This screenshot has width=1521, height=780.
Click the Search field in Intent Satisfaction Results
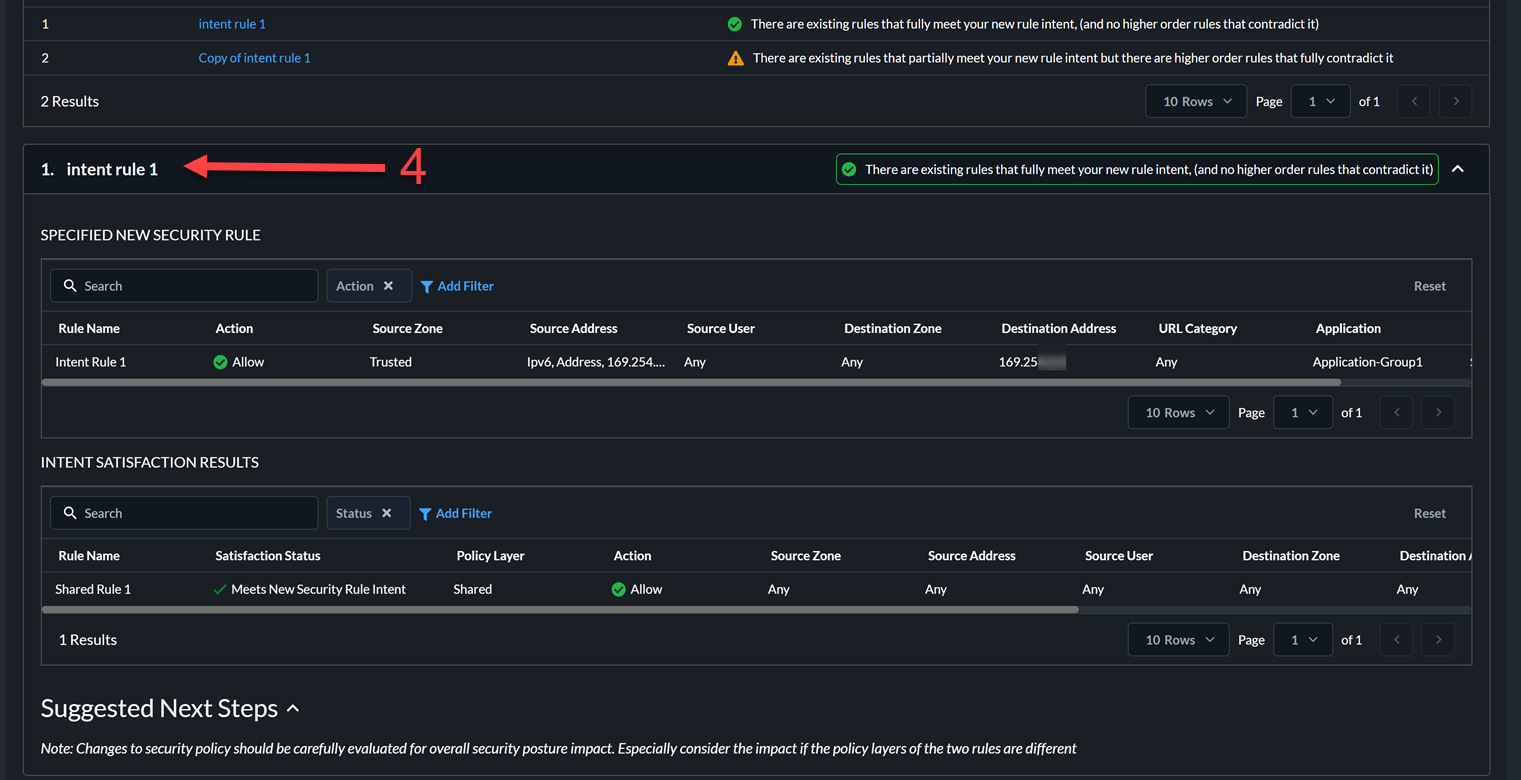[x=184, y=513]
